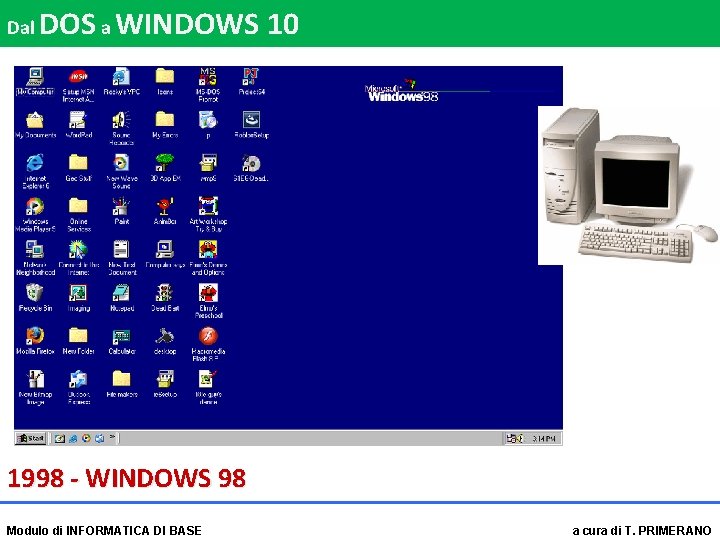Open the Recycle Bin
Image resolution: width=720 pixels, height=540 pixels.
coord(35,298)
